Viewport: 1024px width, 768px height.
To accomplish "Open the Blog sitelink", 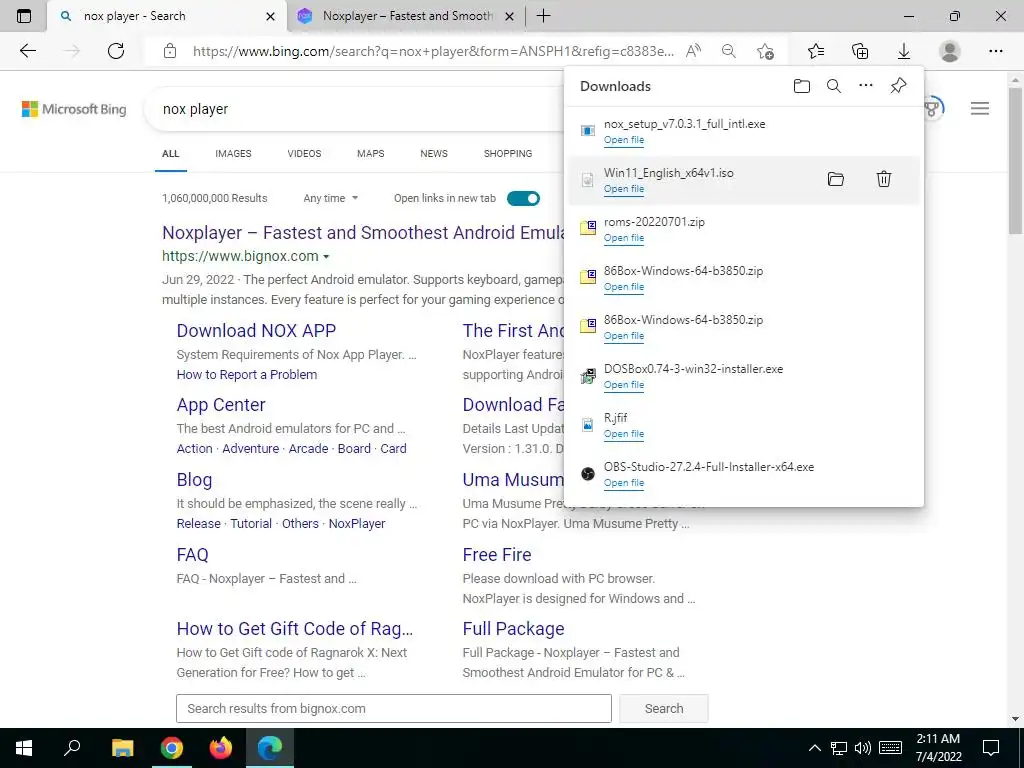I will (x=194, y=480).
